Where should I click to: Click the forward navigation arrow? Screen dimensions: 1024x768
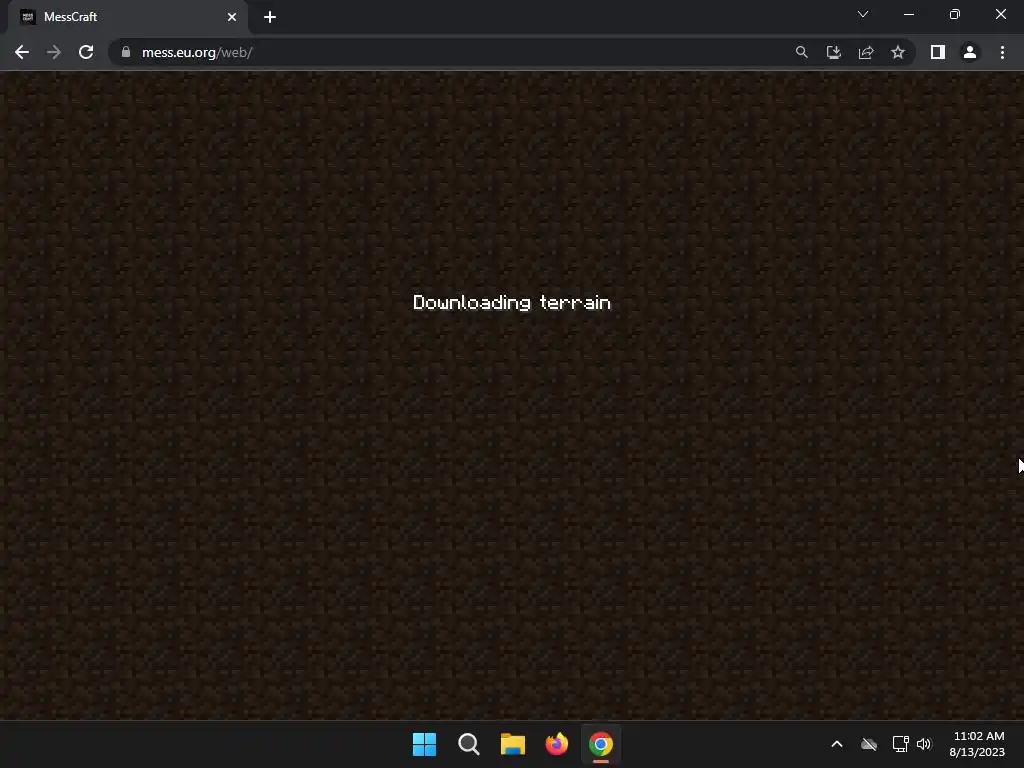pyautogui.click(x=54, y=52)
